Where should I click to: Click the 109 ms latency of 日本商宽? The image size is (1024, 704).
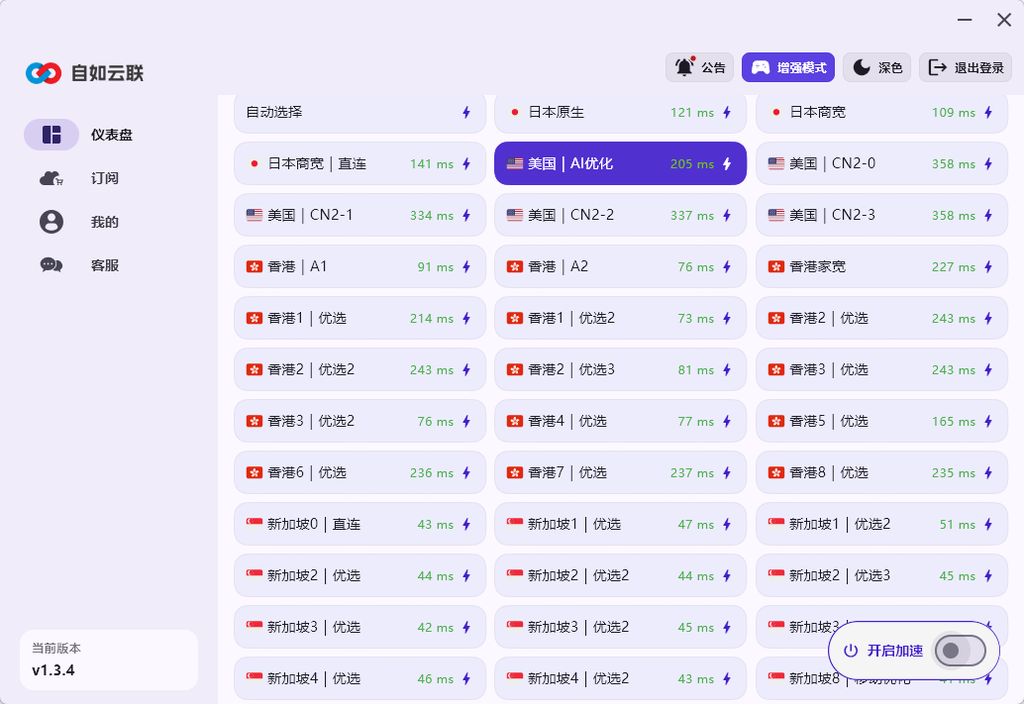(953, 112)
